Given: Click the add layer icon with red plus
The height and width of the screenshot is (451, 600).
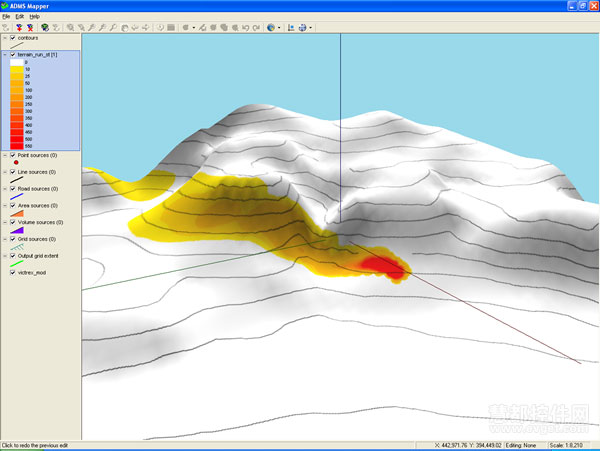Looking at the screenshot, I should [x=19, y=28].
